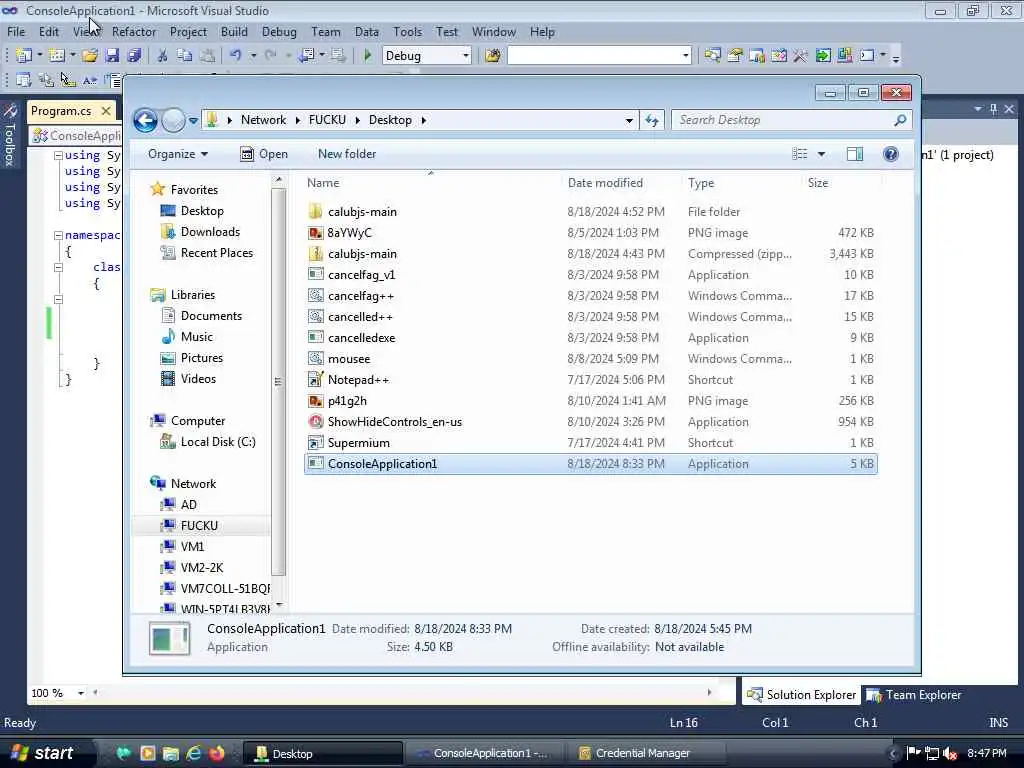Image resolution: width=1024 pixels, height=768 pixels.
Task: Launch Internet Explorer from quick launch
Action: pyautogui.click(x=194, y=753)
